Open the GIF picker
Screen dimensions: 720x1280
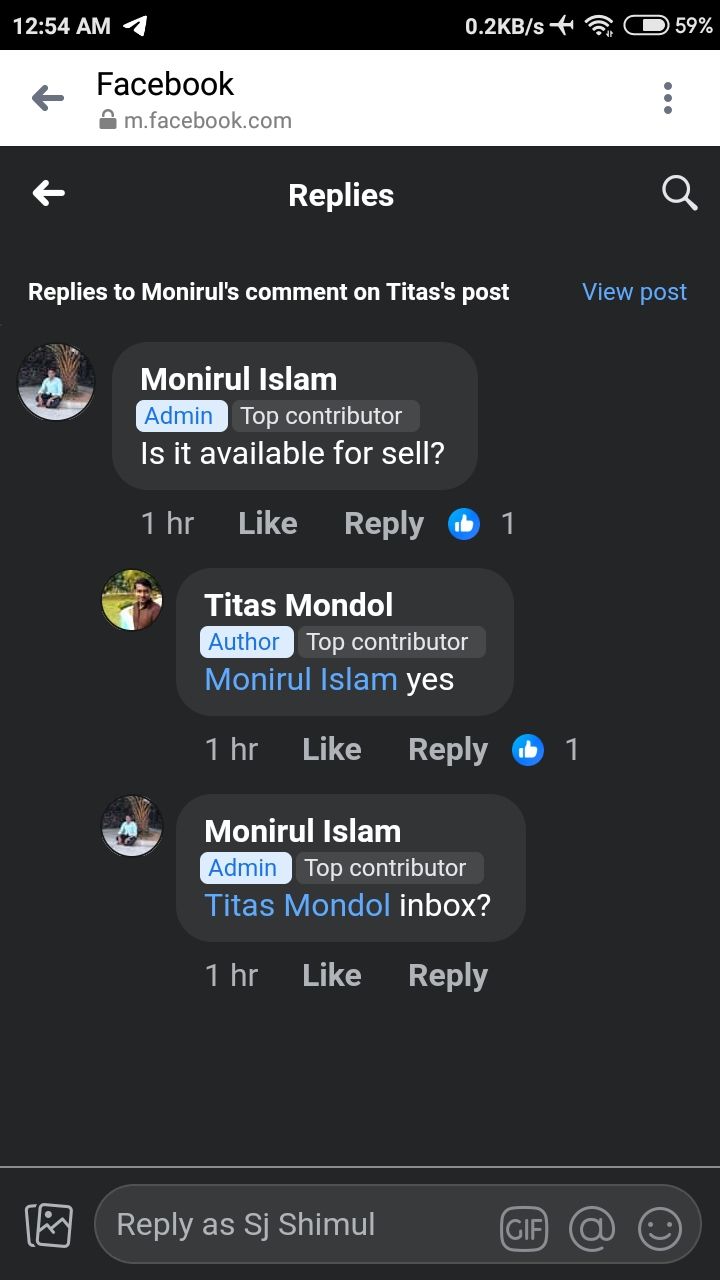point(524,1229)
